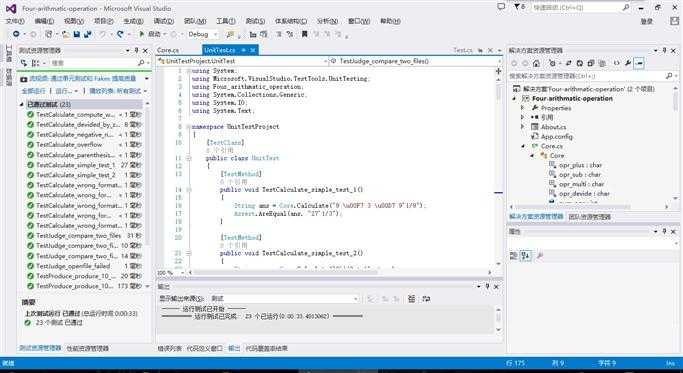
Task: Open the Test menu
Action: point(255,21)
